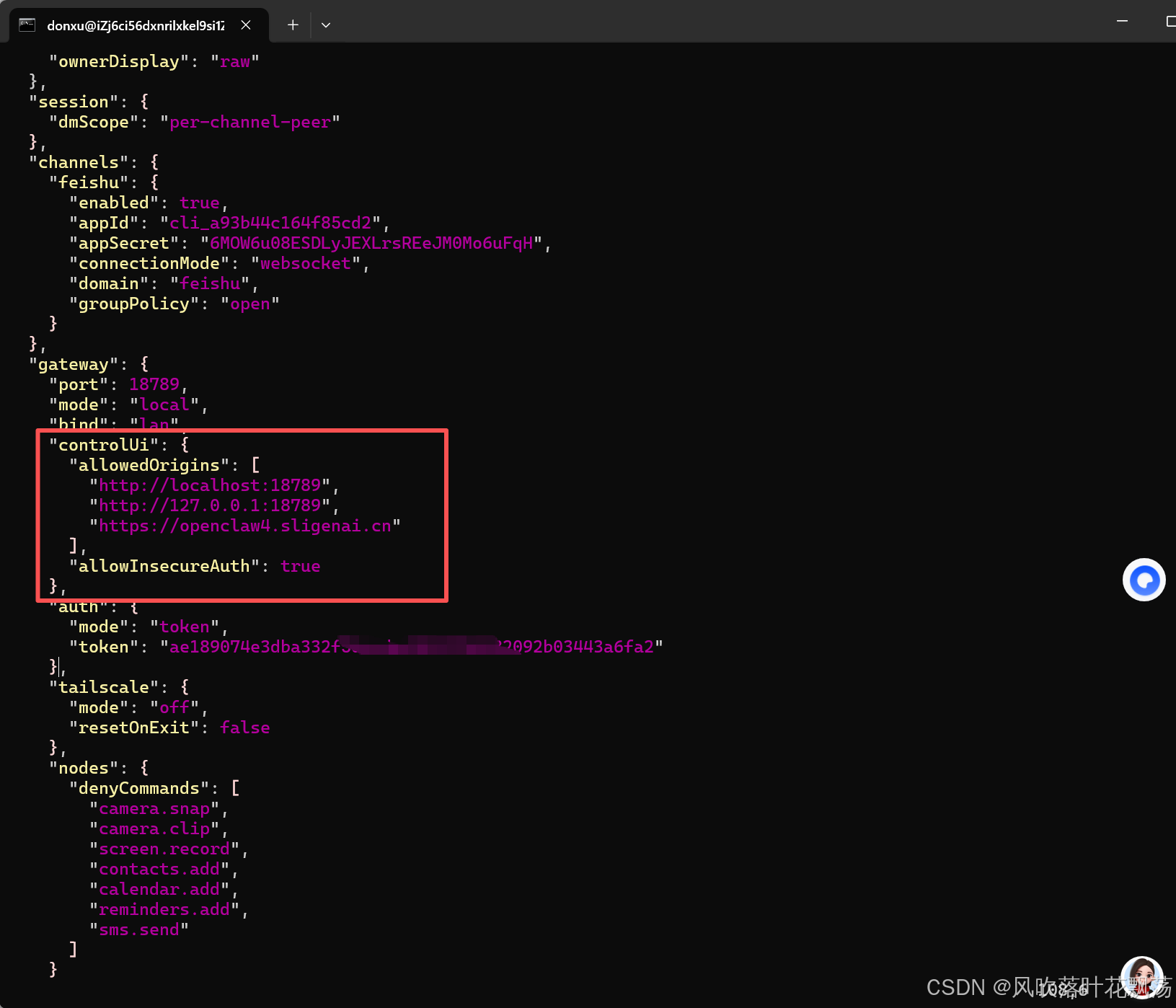The image size is (1176, 1008).
Task: Minimize the terminal window
Action: pos(1122,22)
